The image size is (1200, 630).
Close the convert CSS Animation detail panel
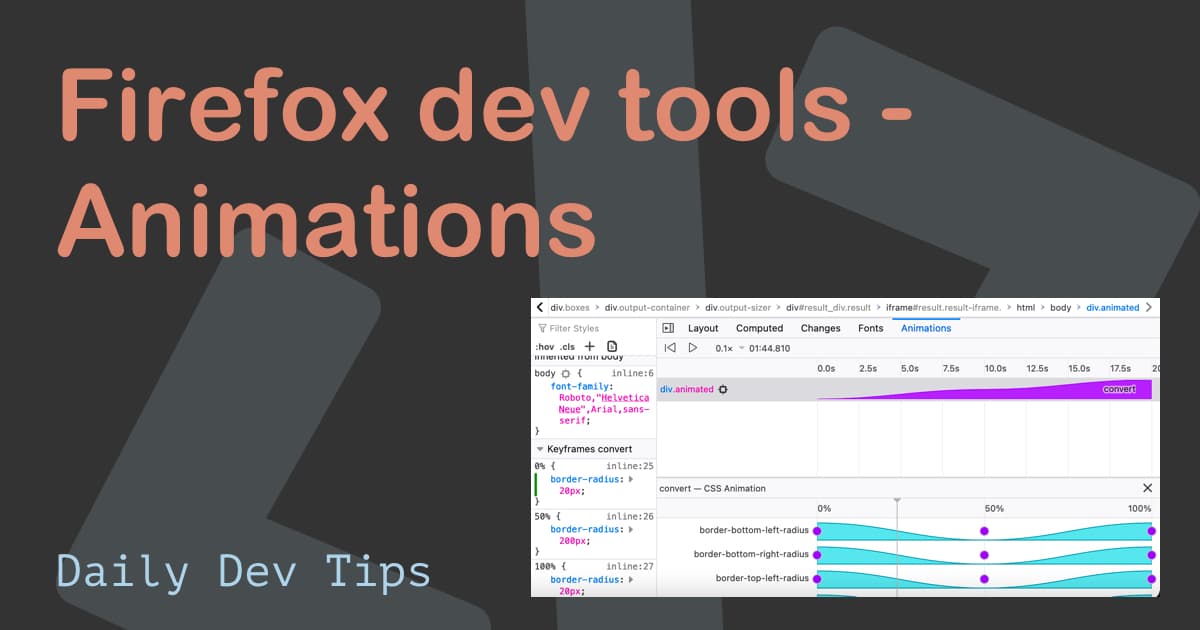(1147, 488)
